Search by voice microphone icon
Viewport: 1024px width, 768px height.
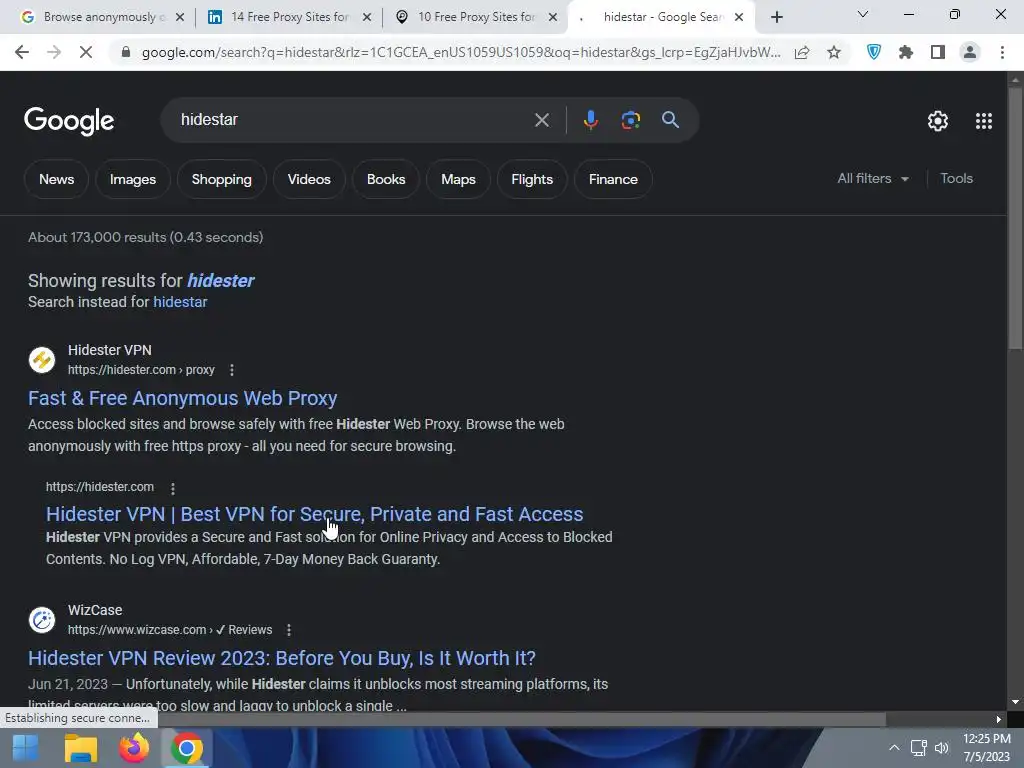coord(590,120)
